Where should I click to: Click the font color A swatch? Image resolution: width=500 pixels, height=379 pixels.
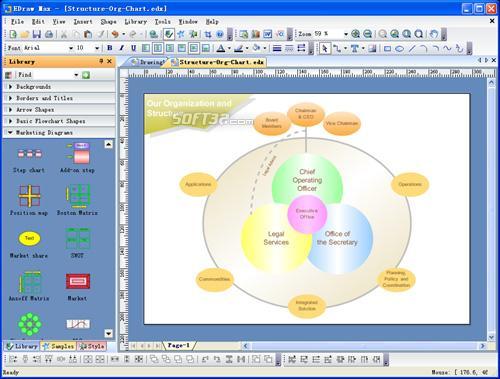point(221,49)
